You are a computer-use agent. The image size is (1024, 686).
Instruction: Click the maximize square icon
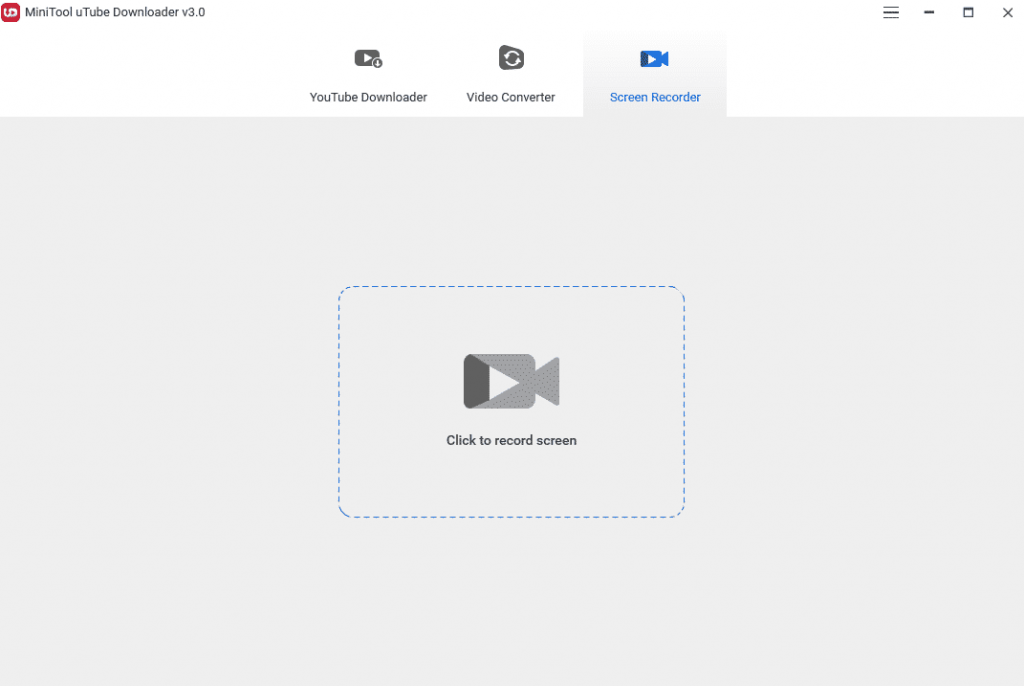968,13
